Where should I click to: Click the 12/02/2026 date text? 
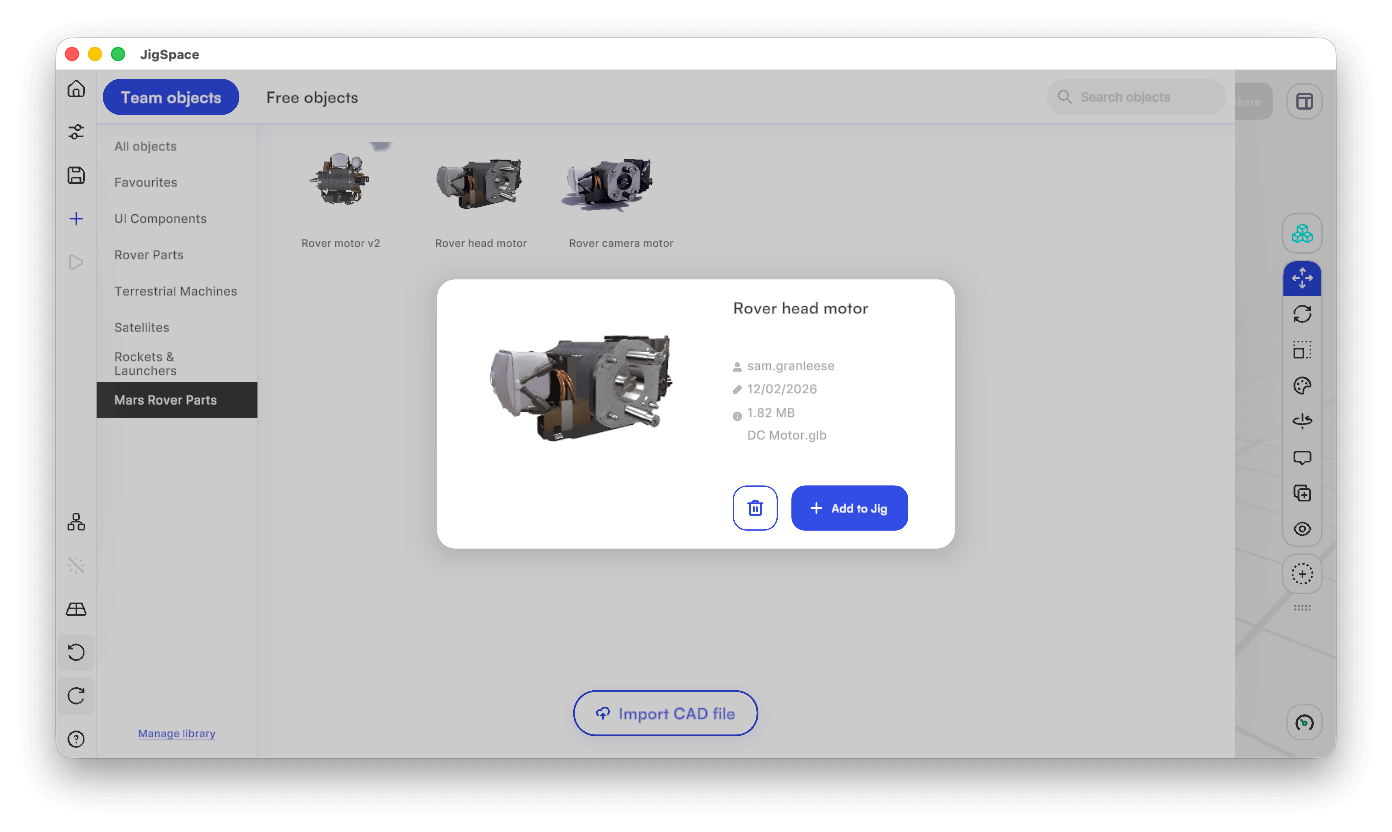point(782,389)
